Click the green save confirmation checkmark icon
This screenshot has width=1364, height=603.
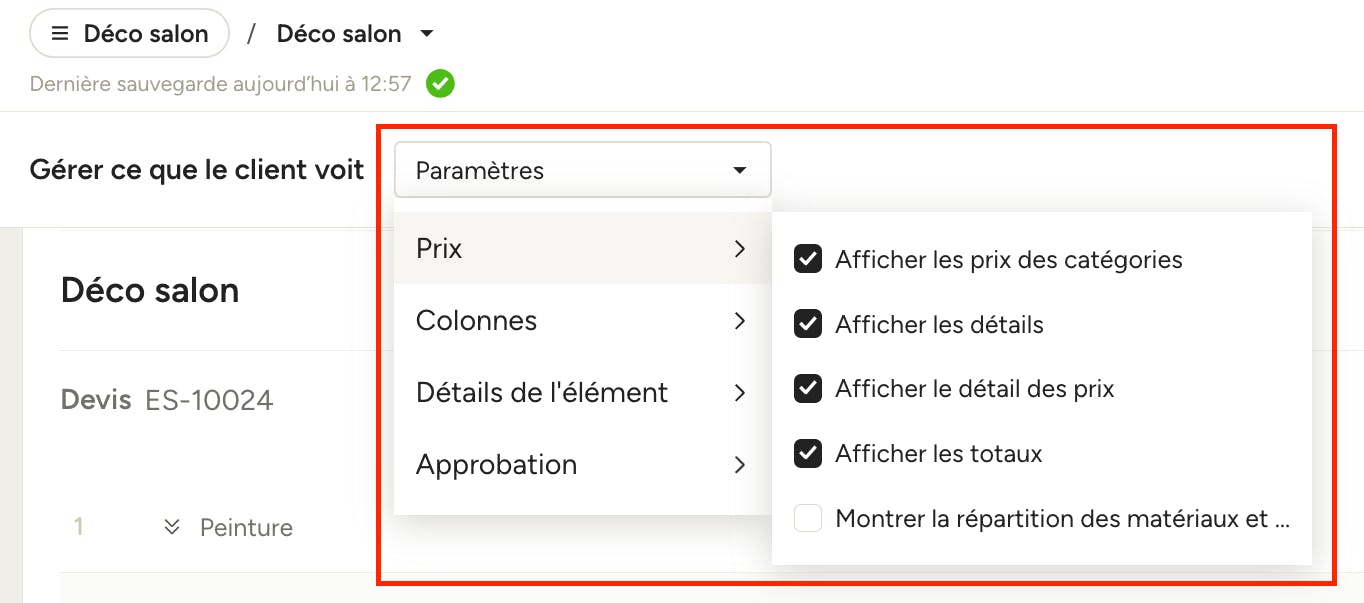pyautogui.click(x=440, y=84)
